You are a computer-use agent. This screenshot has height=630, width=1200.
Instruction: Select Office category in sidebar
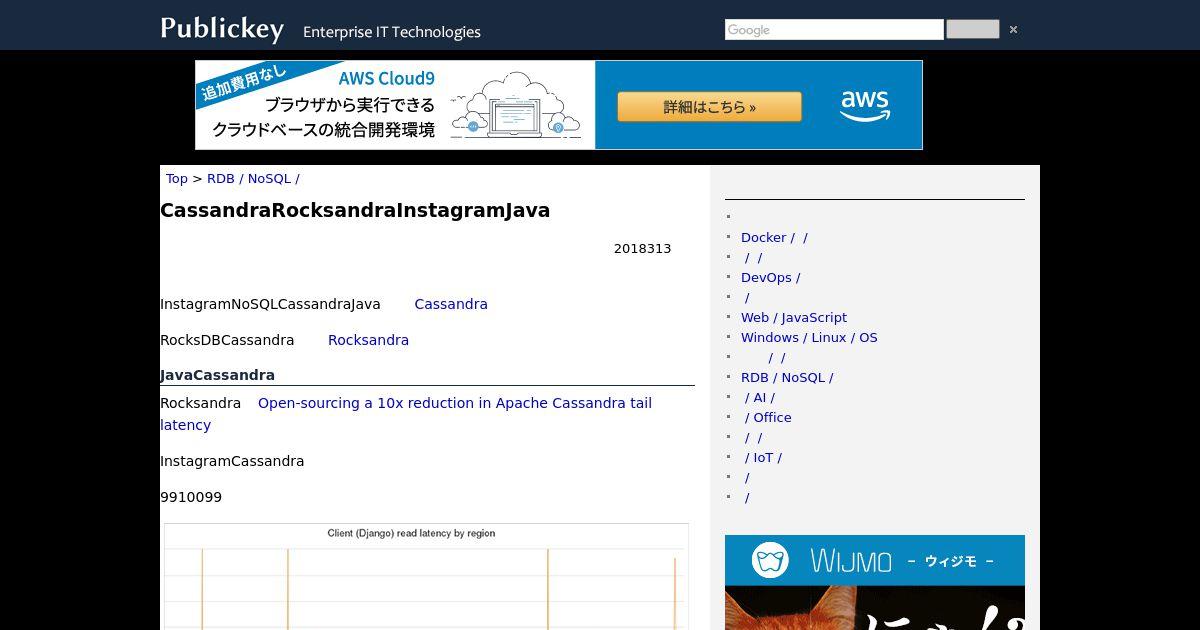[767, 417]
